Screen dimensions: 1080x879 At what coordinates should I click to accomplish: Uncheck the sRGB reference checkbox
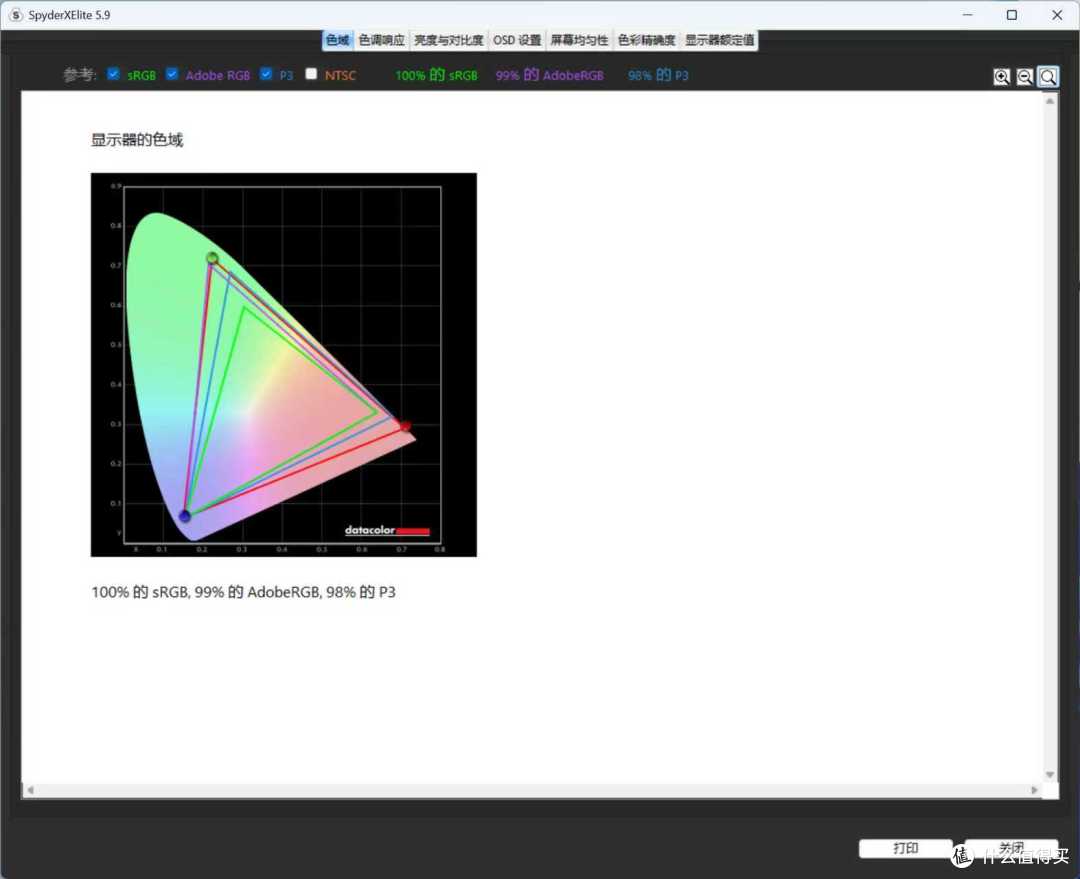[114, 74]
